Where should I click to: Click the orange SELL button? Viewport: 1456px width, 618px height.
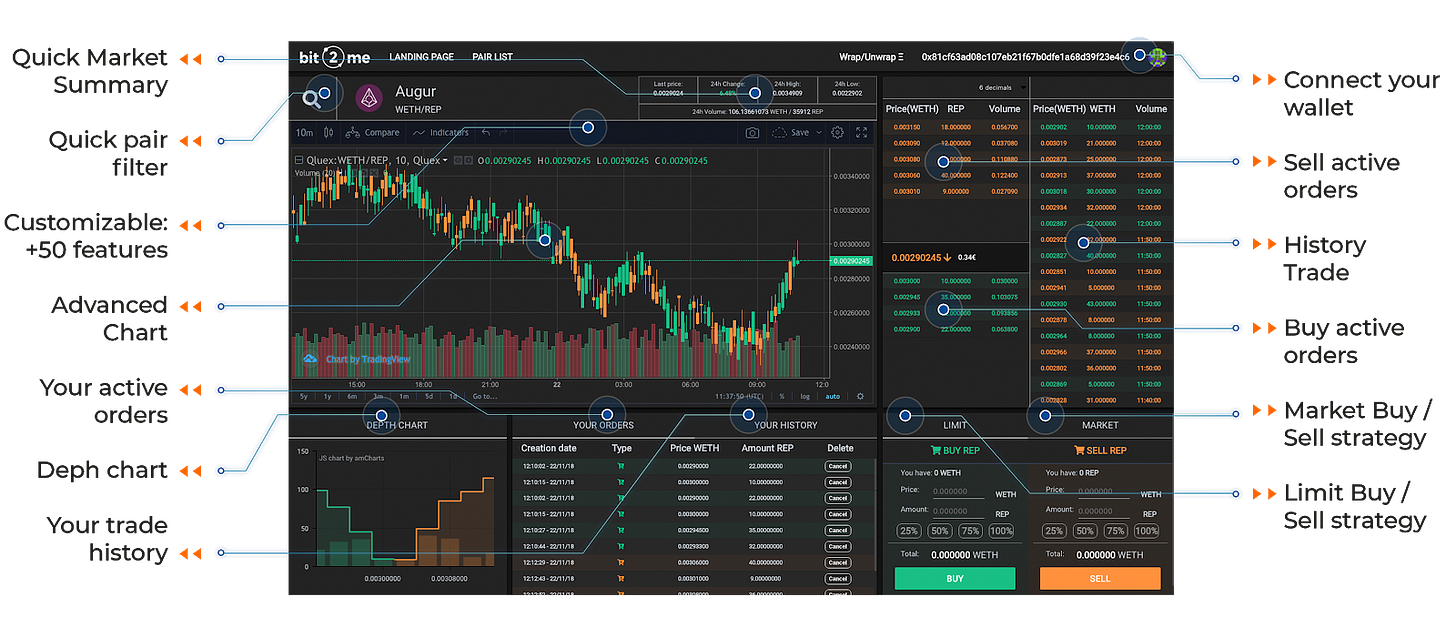(1100, 579)
